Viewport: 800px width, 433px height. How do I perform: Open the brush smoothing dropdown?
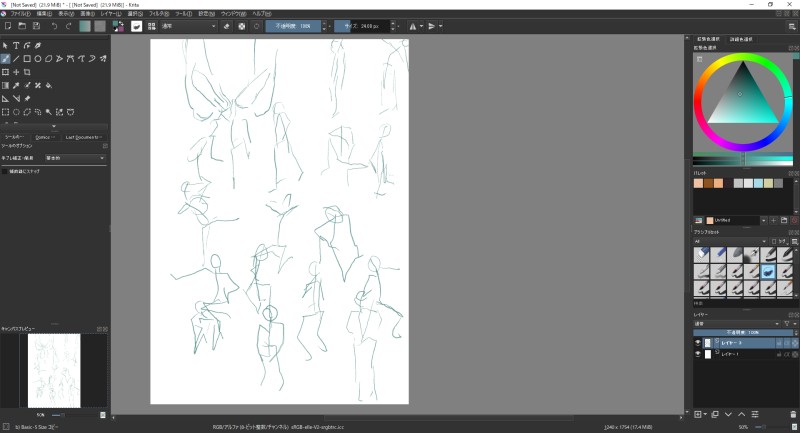point(75,158)
